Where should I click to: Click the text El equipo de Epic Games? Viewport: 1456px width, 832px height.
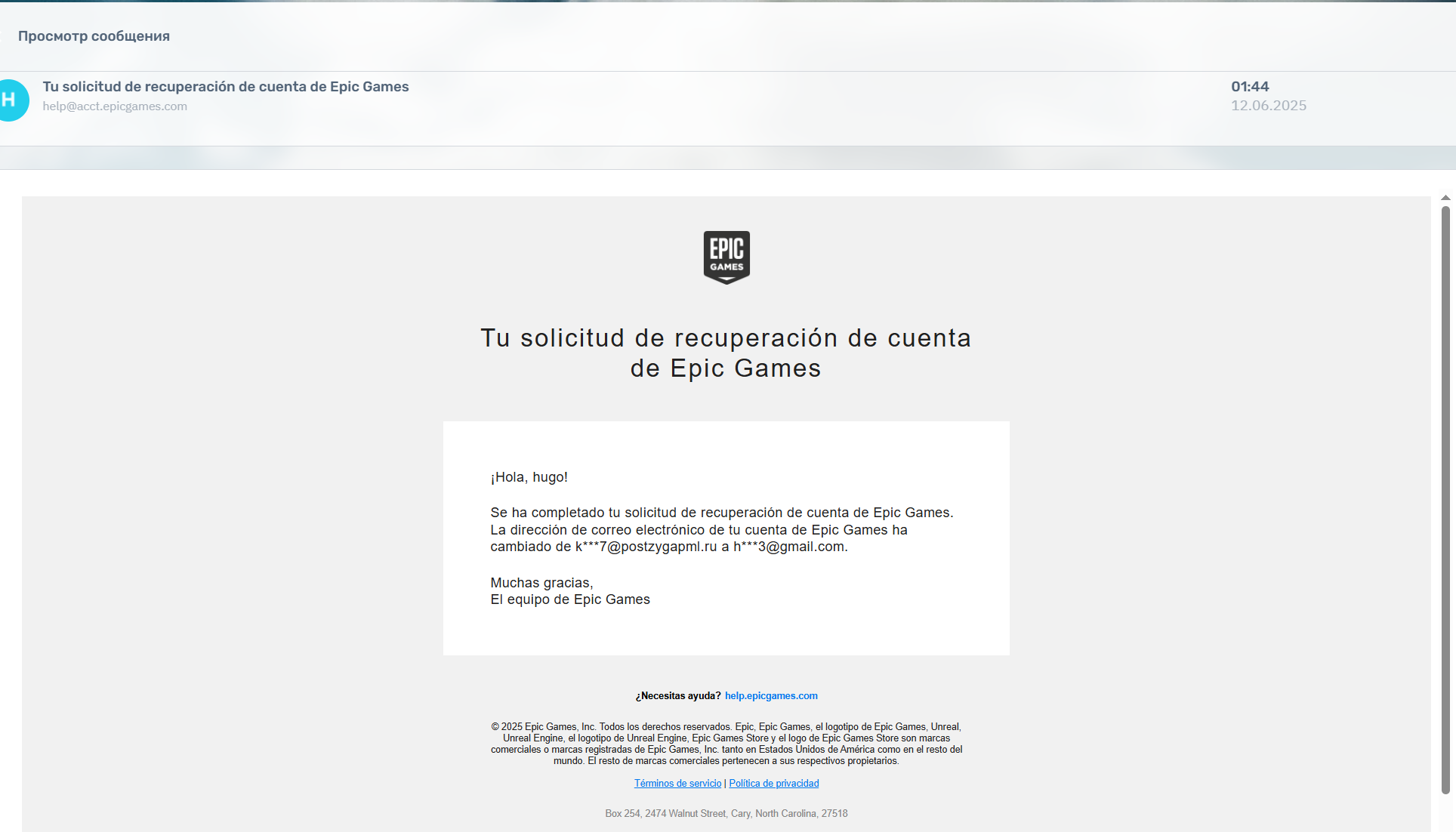click(570, 599)
